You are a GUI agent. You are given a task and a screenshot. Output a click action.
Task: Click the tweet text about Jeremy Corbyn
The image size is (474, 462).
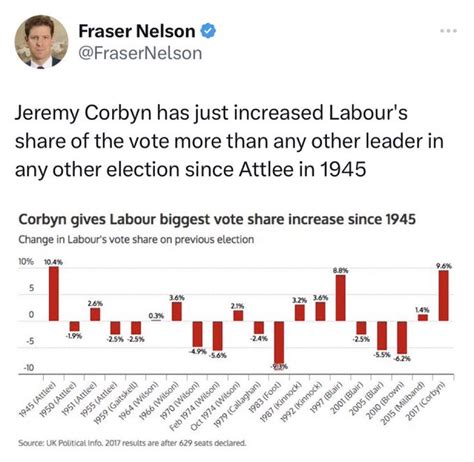click(229, 141)
